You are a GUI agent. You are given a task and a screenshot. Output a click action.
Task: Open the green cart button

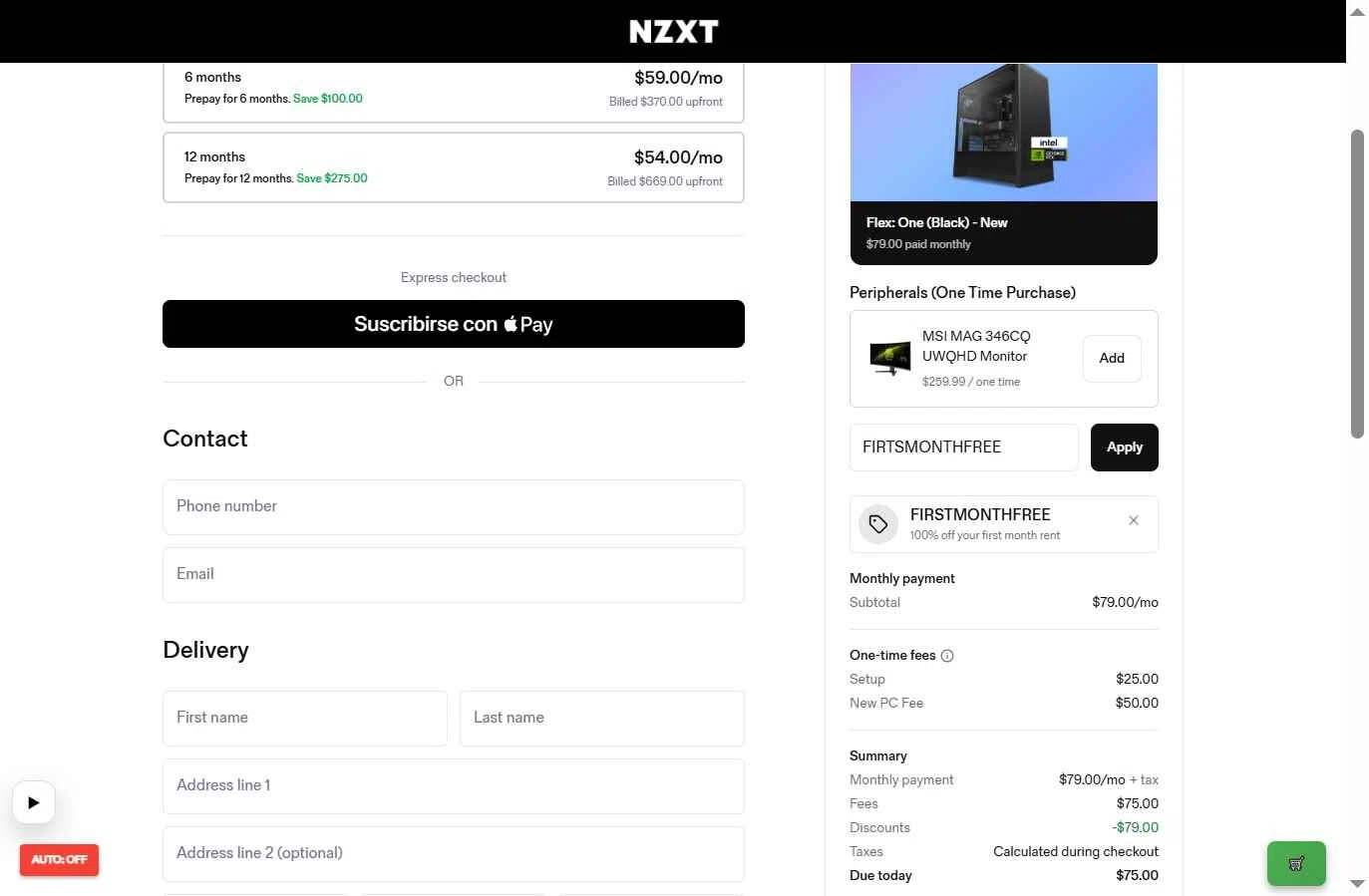click(x=1296, y=863)
